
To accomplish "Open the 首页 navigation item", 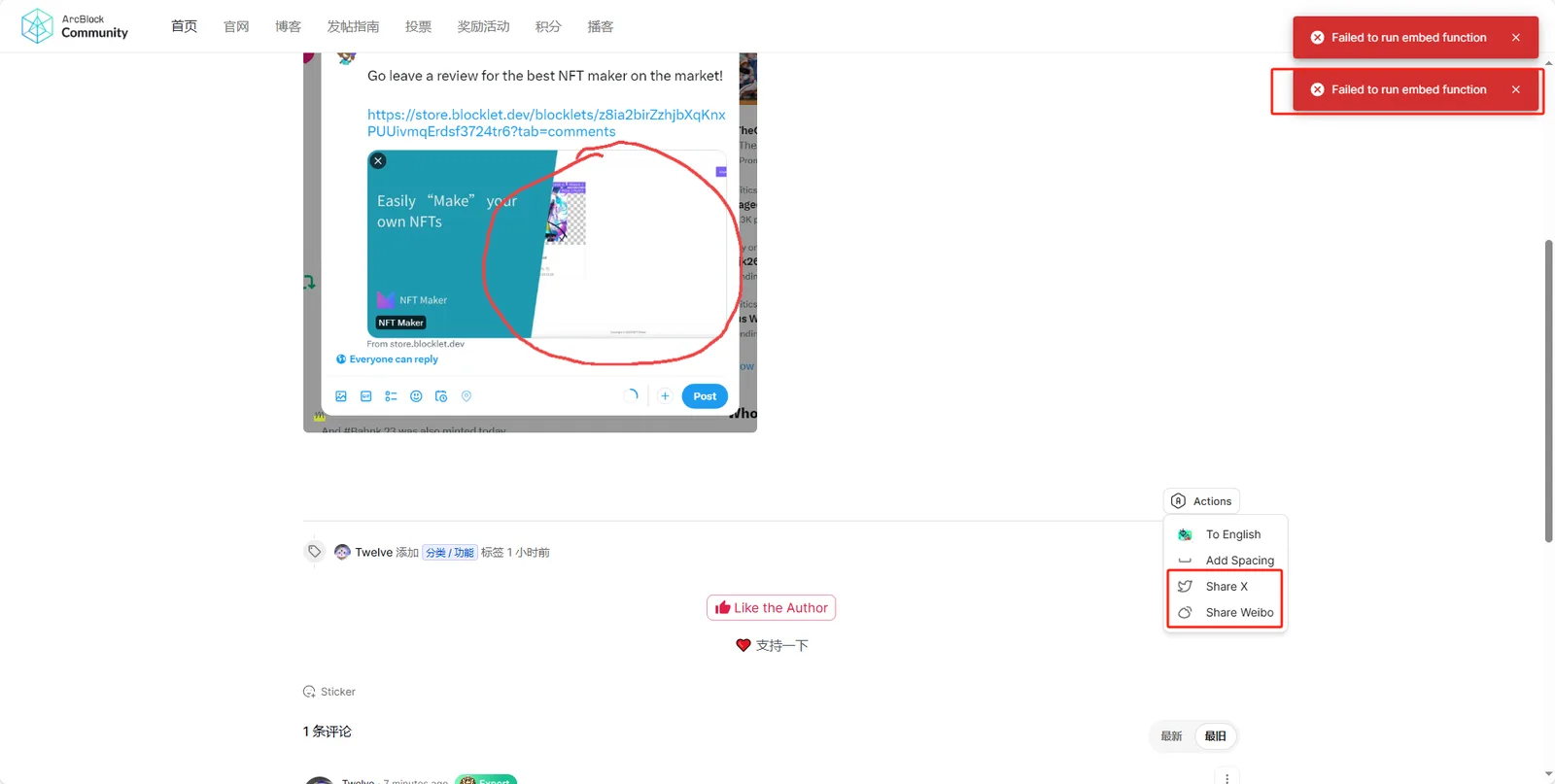I will [x=184, y=26].
